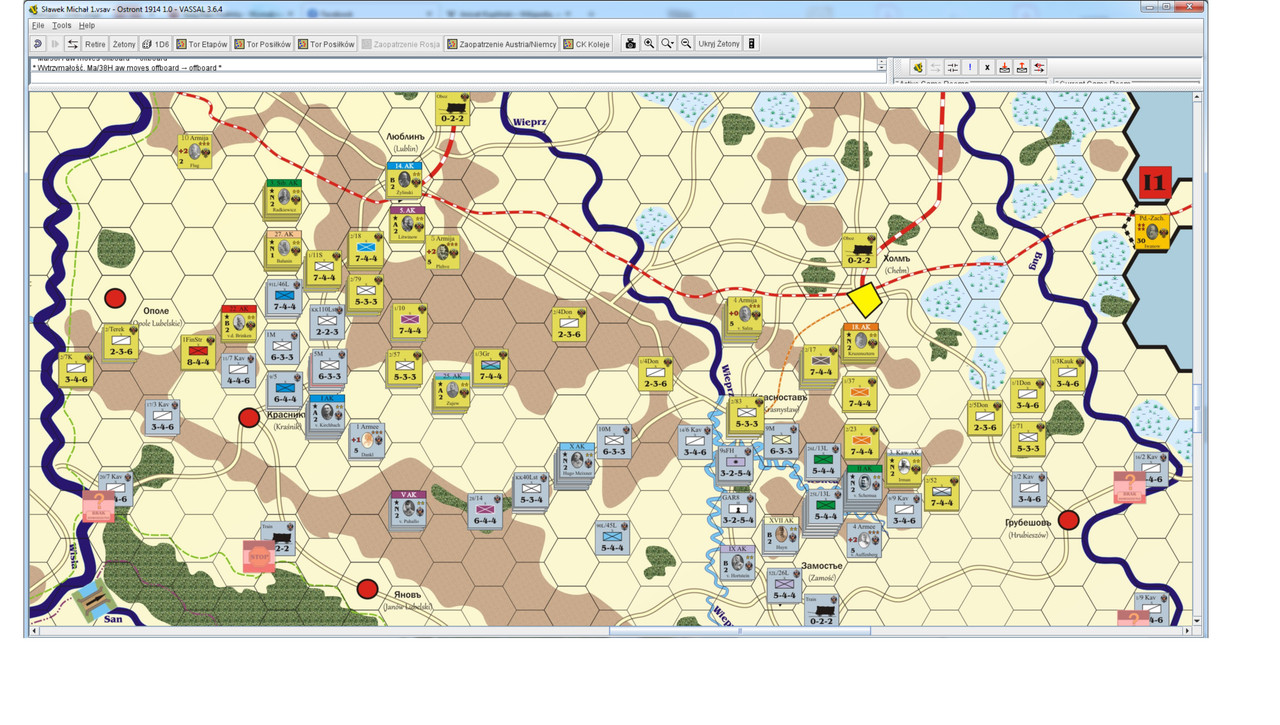Click the red dot objective near Opole

[115, 298]
